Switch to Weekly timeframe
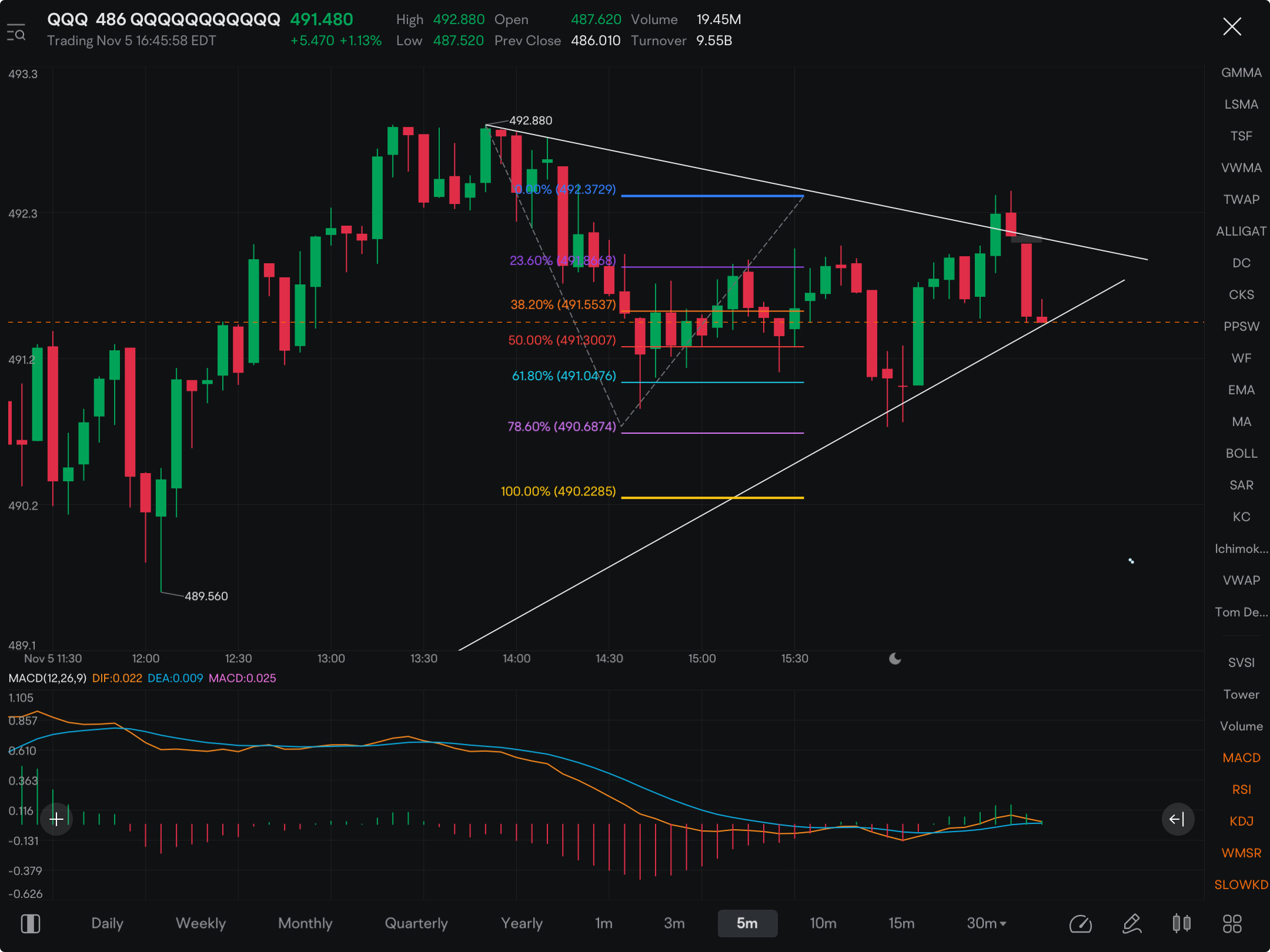This screenshot has width=1270, height=952. coord(200,923)
